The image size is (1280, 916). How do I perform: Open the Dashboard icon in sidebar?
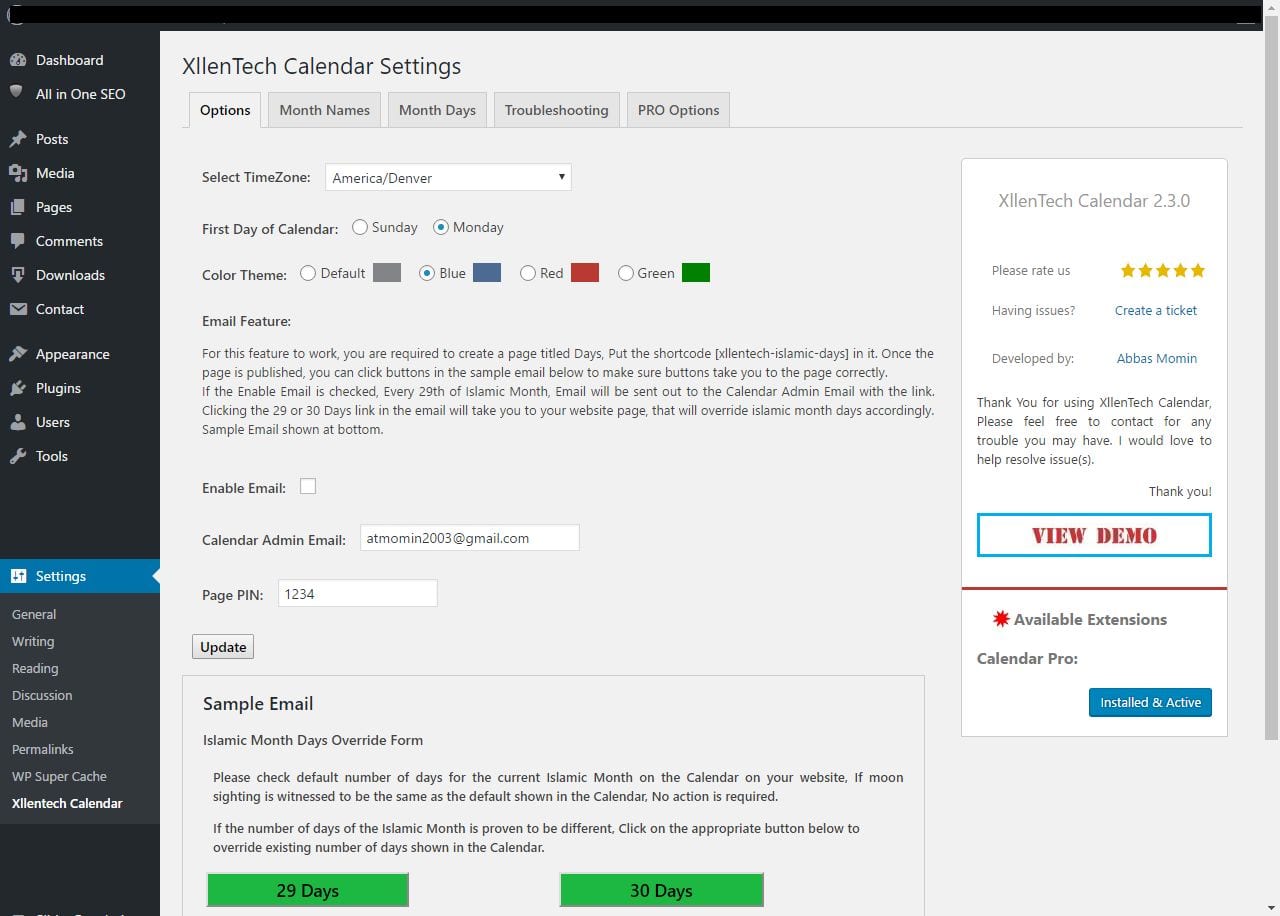click(x=17, y=60)
